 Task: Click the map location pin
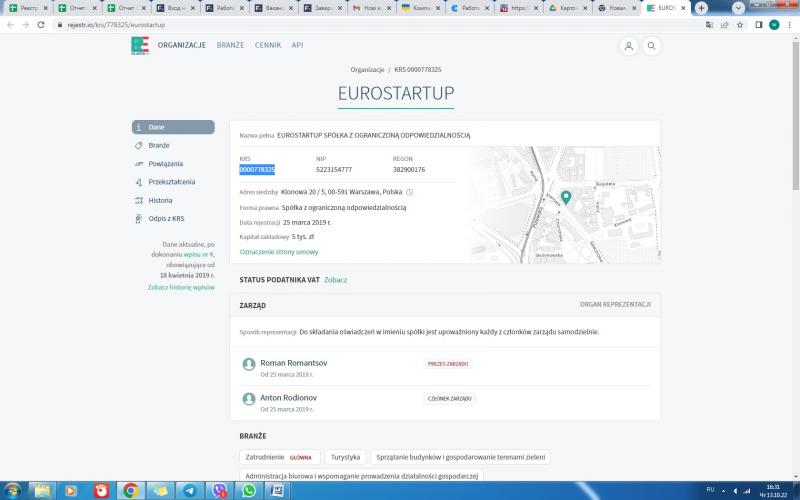(x=566, y=197)
